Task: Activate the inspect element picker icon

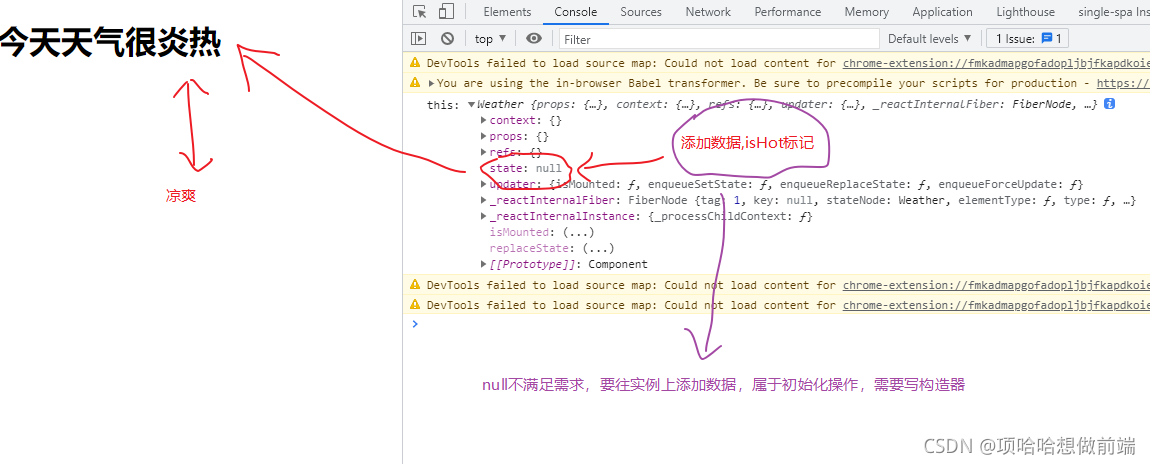Action: (420, 12)
